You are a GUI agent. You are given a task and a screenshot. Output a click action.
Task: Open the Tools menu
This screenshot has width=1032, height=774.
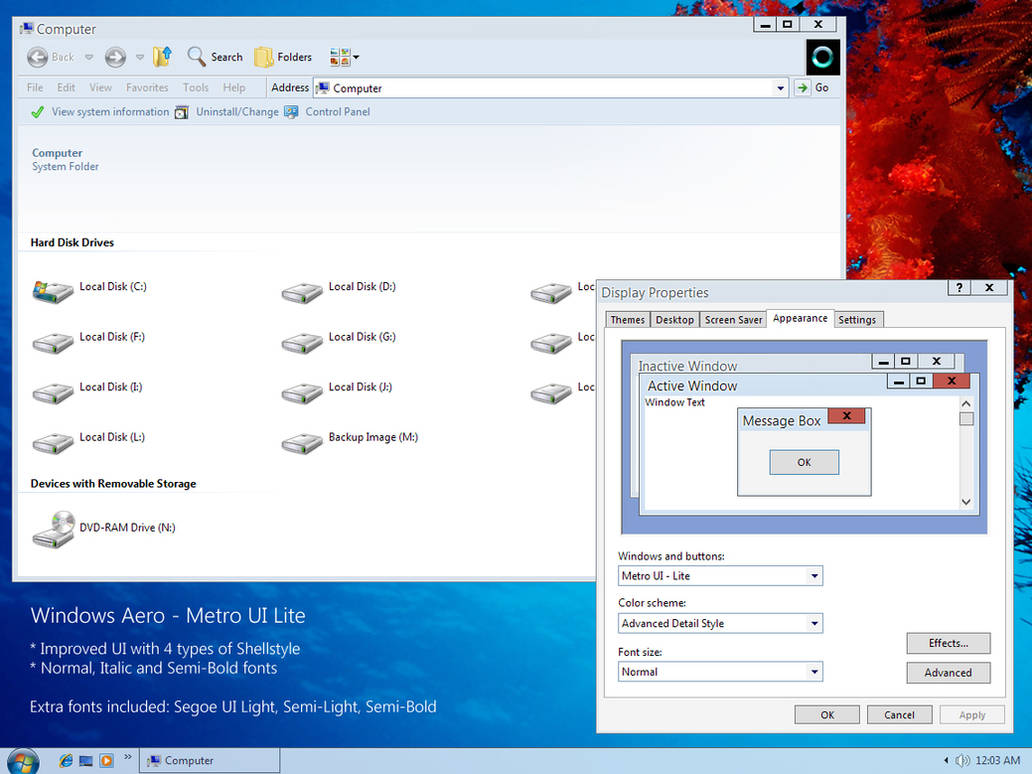coord(195,88)
